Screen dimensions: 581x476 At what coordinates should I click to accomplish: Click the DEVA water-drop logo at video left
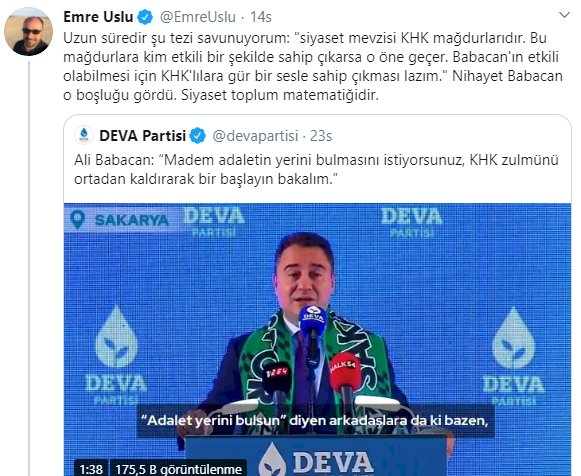tap(116, 337)
